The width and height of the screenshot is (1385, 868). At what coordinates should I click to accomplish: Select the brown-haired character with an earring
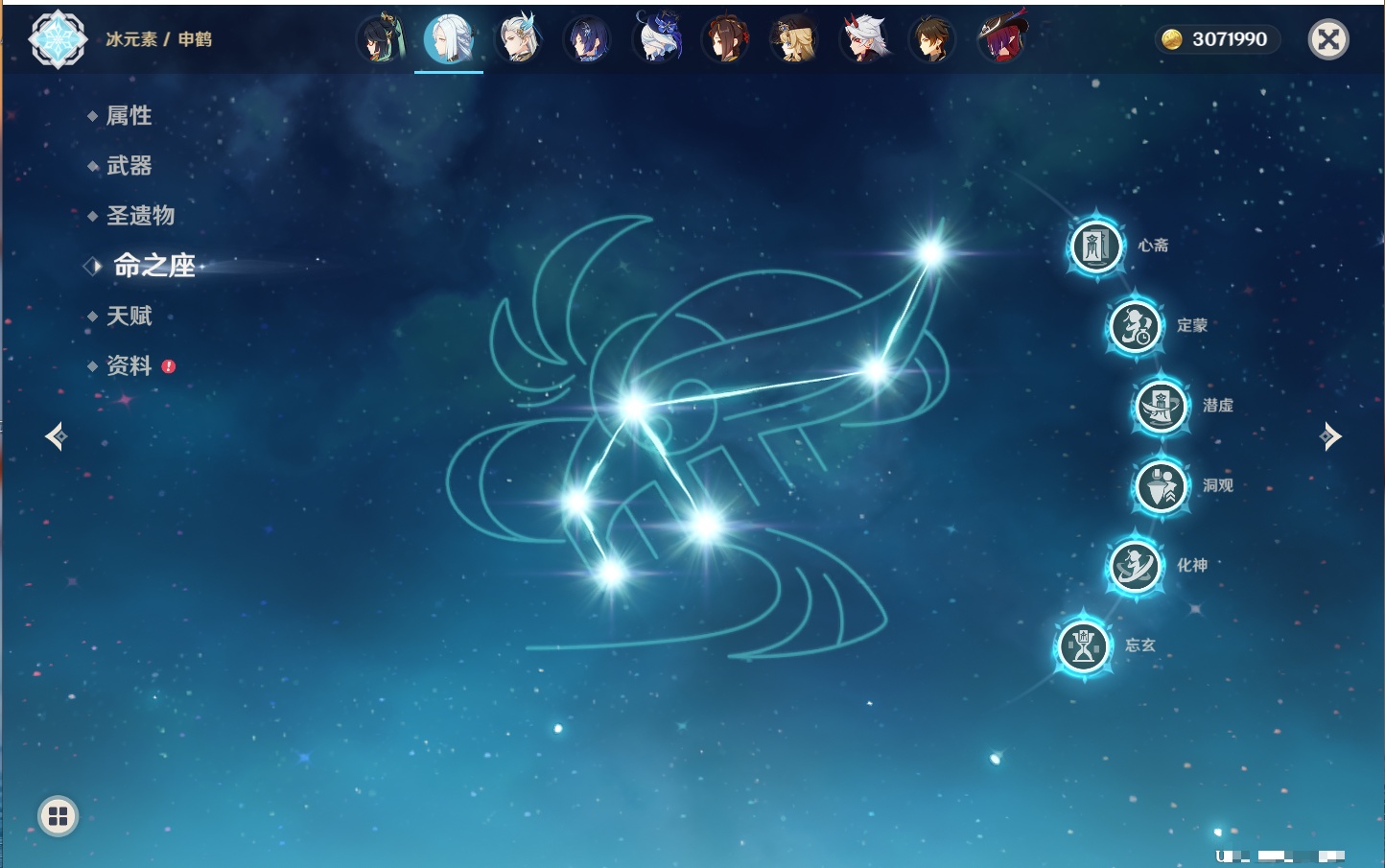pyautogui.click(x=932, y=39)
